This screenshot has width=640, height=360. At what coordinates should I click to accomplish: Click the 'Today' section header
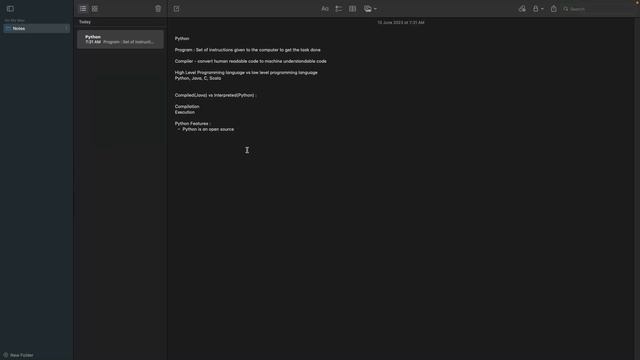pyautogui.click(x=85, y=22)
